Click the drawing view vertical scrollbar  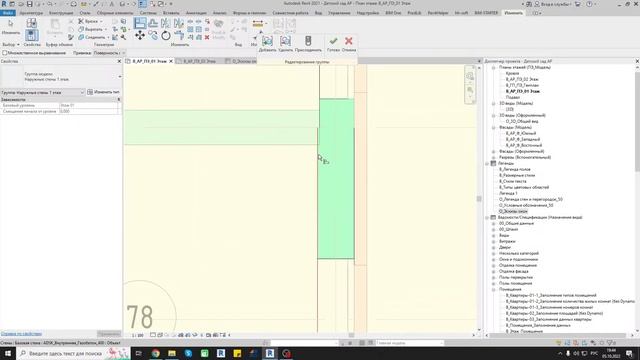(x=479, y=199)
